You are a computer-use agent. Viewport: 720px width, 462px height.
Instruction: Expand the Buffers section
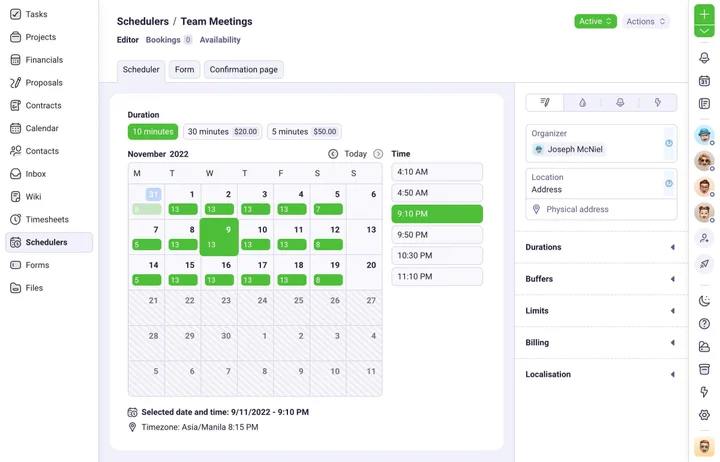pos(600,279)
